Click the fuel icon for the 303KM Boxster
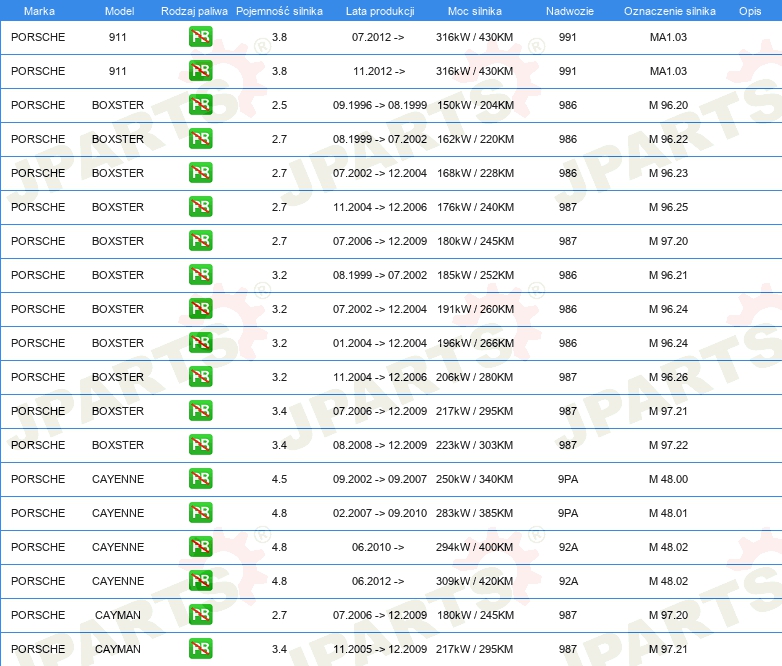This screenshot has height=666, width=782. (200, 445)
